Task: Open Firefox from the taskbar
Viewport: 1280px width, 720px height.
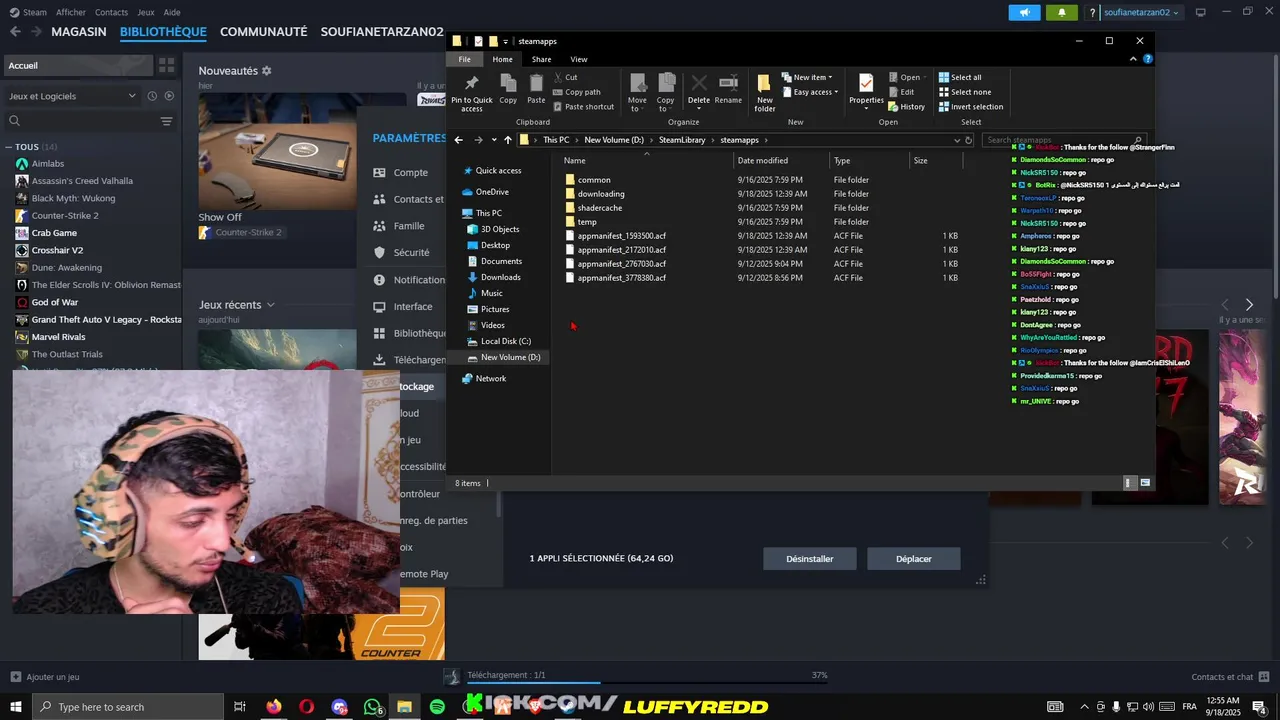Action: click(x=273, y=707)
